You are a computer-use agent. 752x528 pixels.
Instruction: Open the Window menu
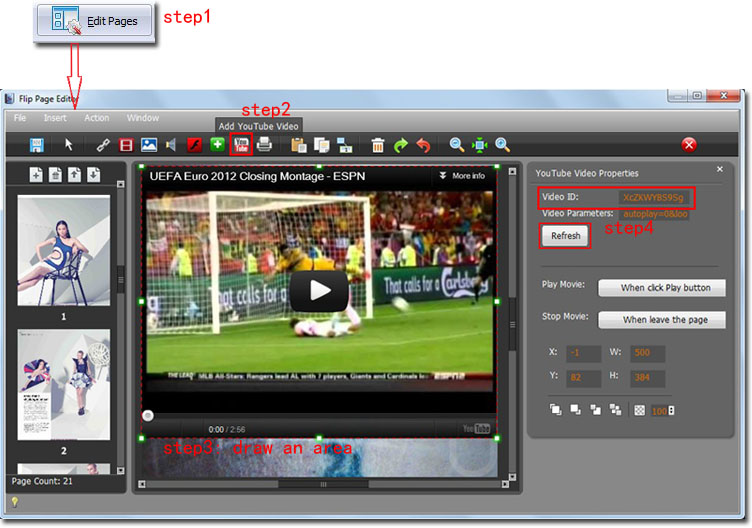[x=143, y=118]
